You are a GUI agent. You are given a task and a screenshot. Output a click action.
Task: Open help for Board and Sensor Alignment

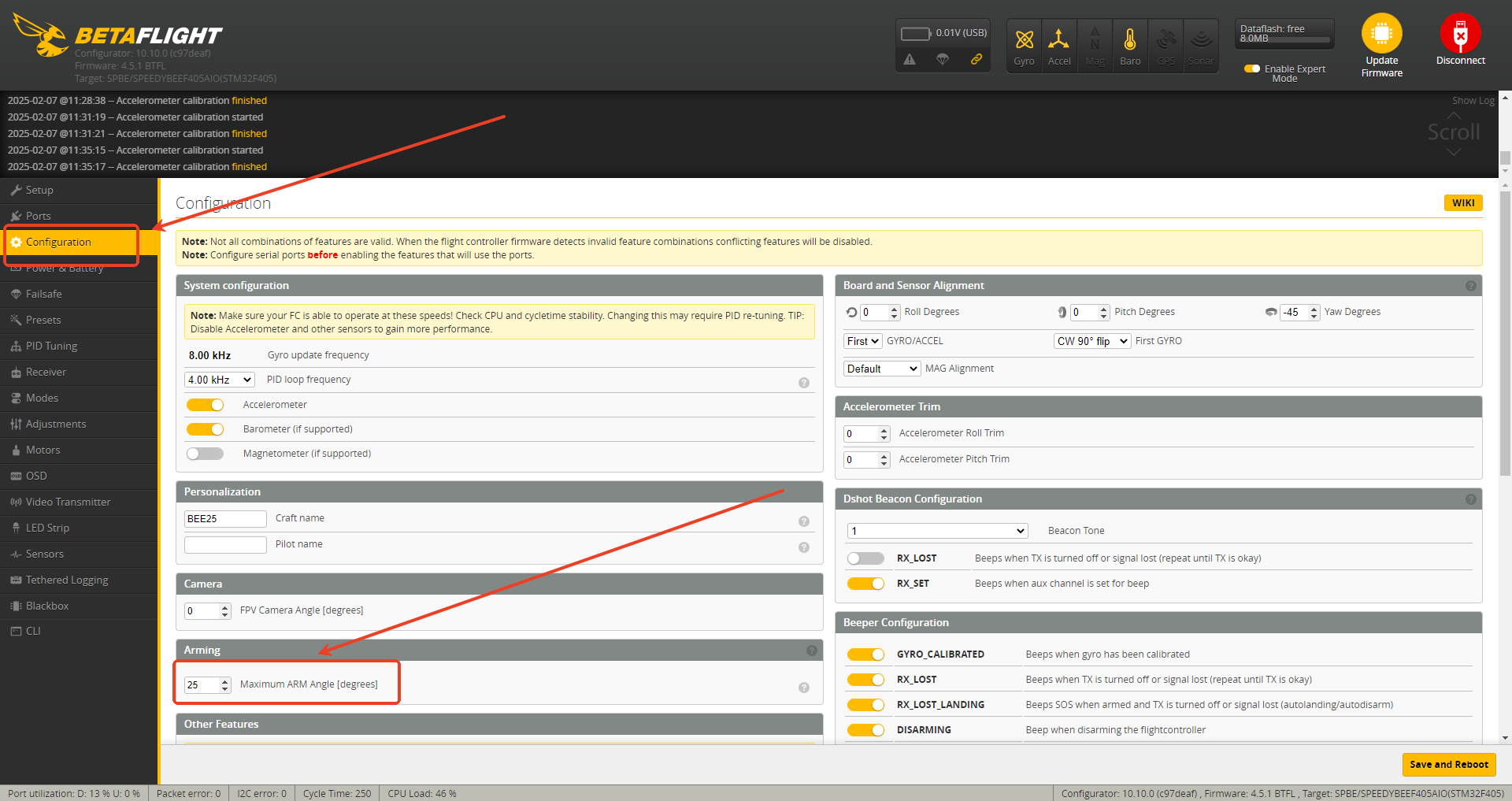click(1471, 286)
